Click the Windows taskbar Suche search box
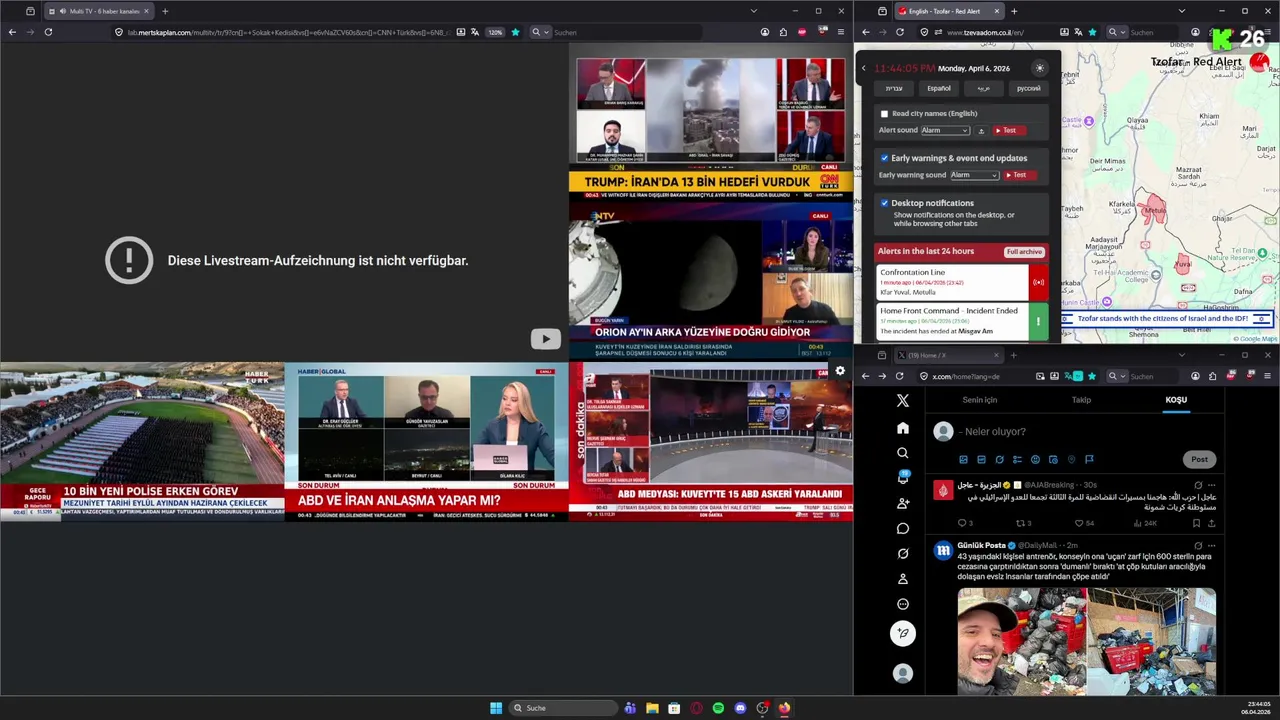The width and height of the screenshot is (1280, 720). (564, 708)
